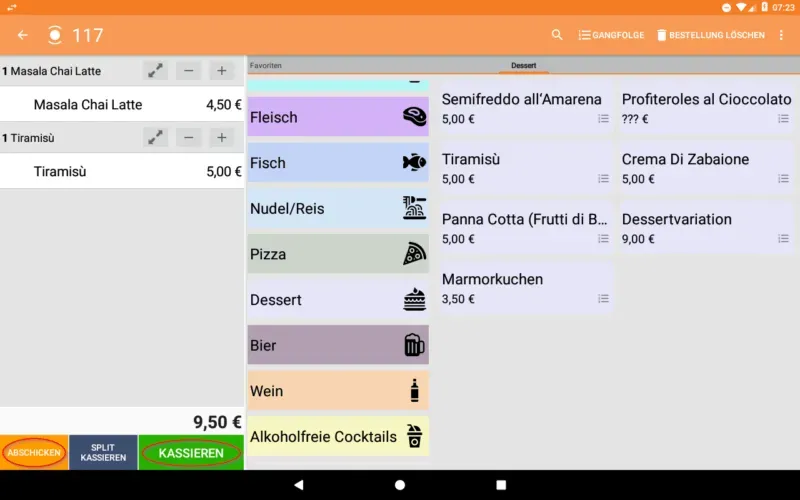Image resolution: width=800 pixels, height=500 pixels.
Task: Select the Wein category
Action: click(338, 391)
